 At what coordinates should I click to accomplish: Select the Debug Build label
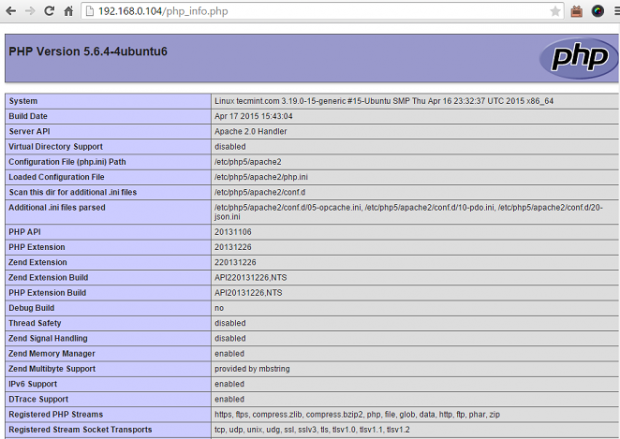coord(31,308)
